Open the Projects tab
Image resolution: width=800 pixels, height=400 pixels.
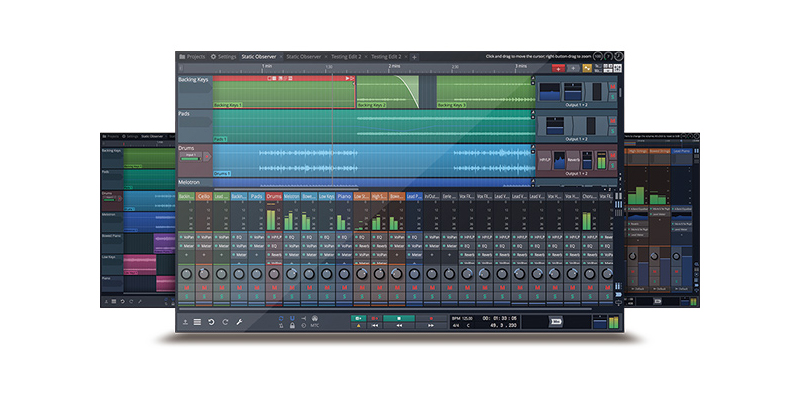(x=191, y=57)
